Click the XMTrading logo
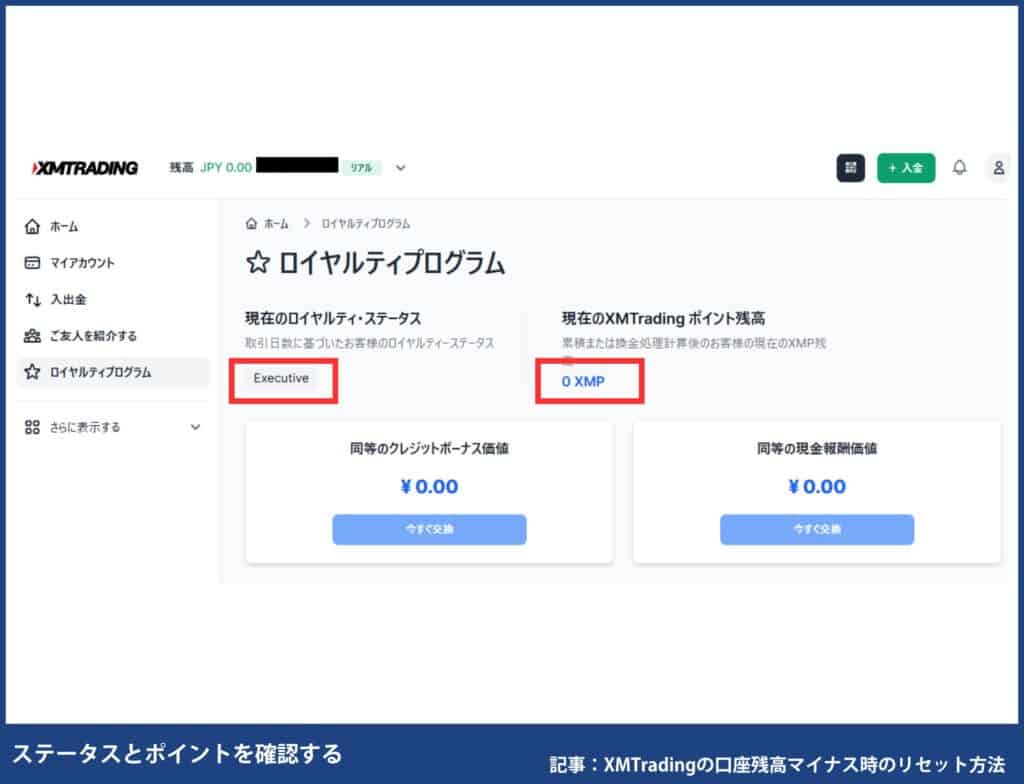Viewport: 1024px width, 784px height. click(85, 168)
